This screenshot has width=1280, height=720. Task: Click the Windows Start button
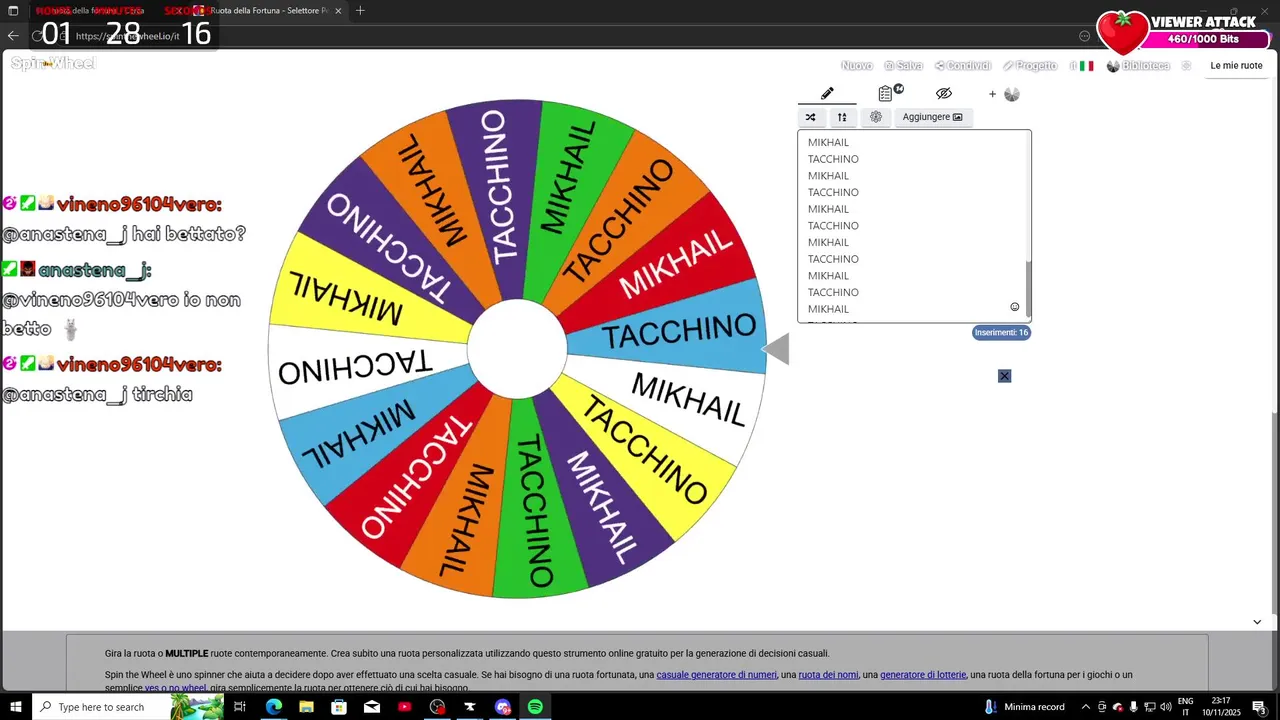[16, 707]
